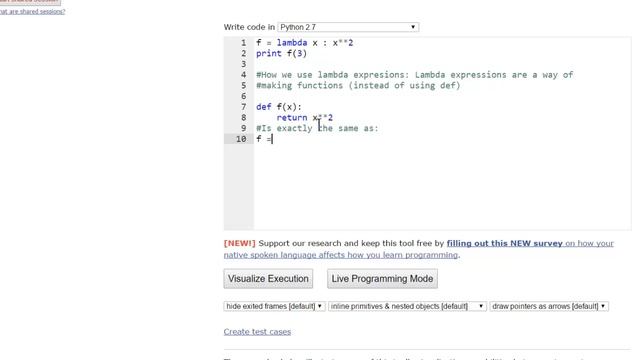Open the Python 2.7 language dropdown
Image resolution: width=640 pixels, height=360 pixels.
tap(348, 27)
